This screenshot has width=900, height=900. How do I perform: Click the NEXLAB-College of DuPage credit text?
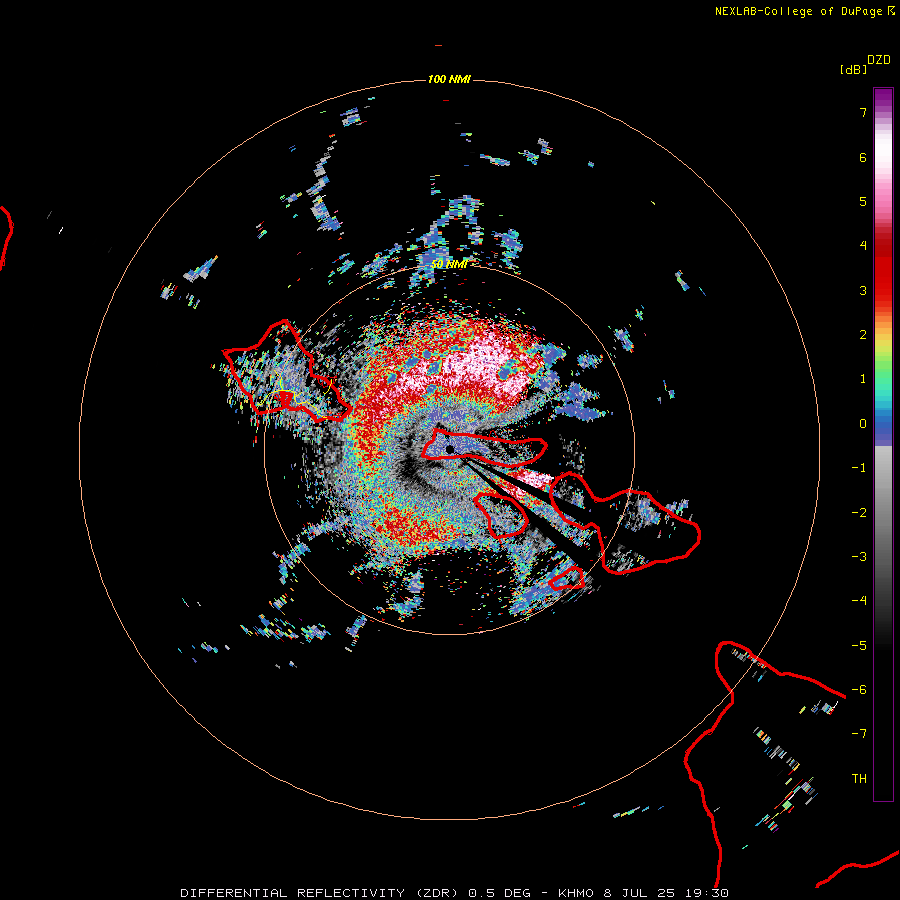(805, 11)
